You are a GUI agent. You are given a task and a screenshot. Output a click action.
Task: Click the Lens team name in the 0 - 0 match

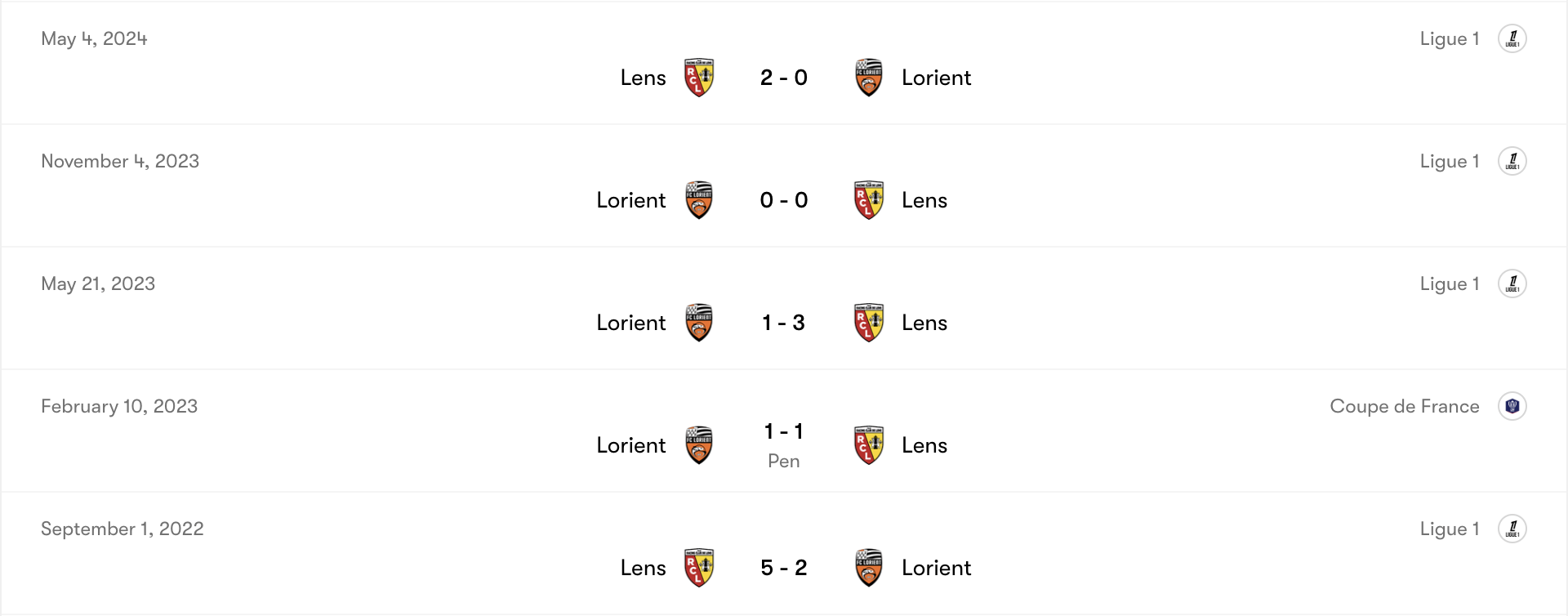click(924, 199)
